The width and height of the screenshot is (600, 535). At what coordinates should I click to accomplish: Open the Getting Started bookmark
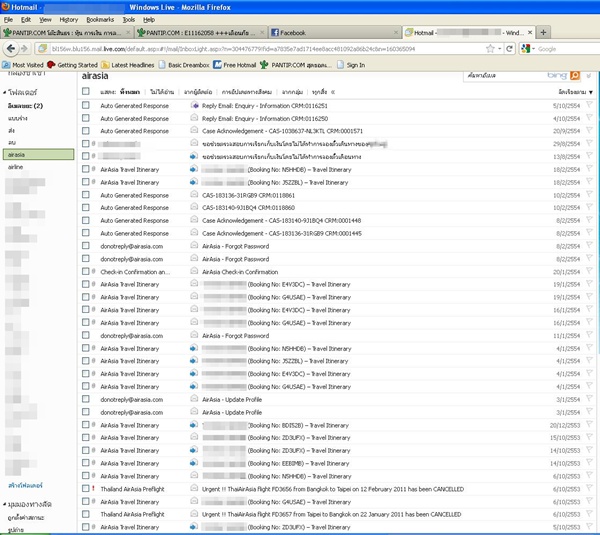(73, 65)
